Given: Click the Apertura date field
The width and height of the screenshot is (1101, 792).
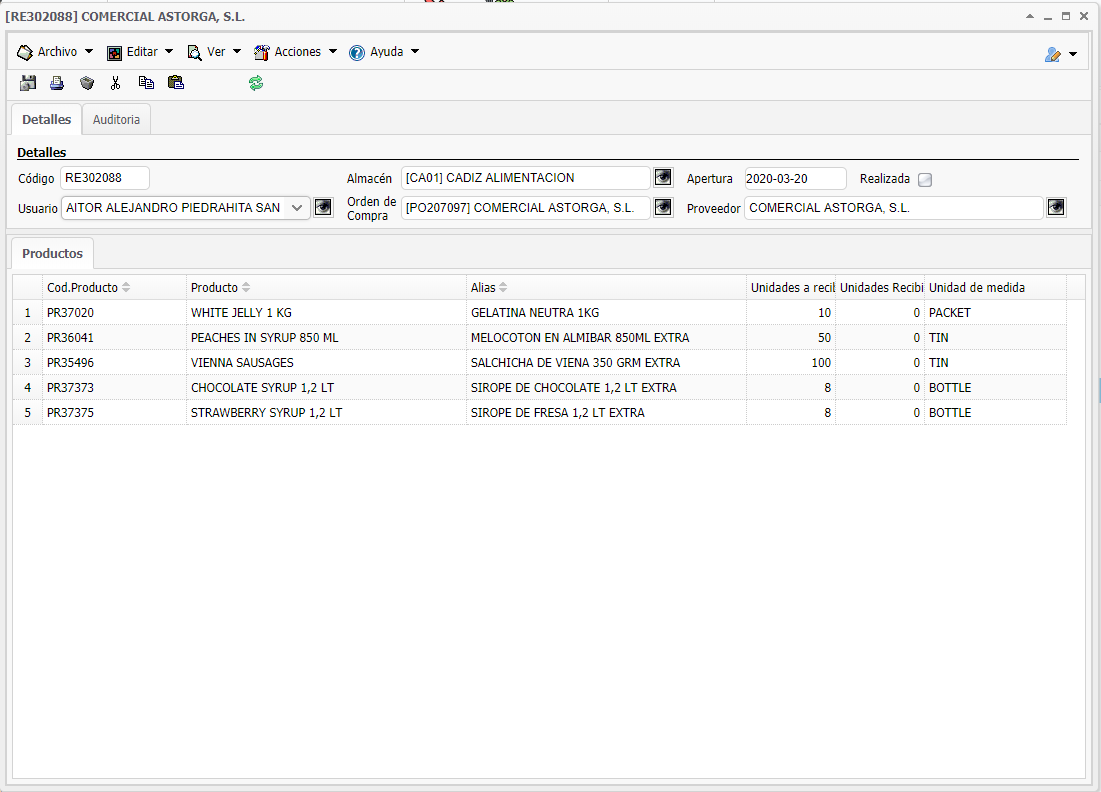Looking at the screenshot, I should point(795,178).
